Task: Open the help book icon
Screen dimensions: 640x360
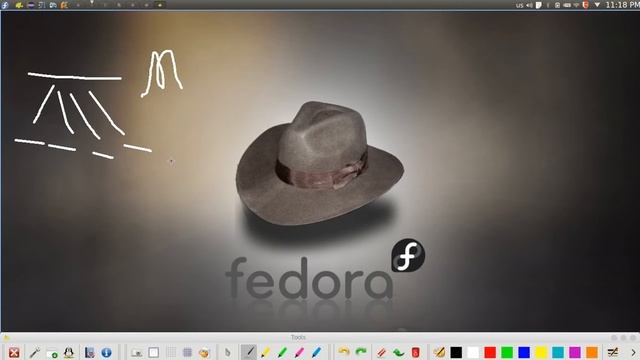Action: tap(89, 352)
